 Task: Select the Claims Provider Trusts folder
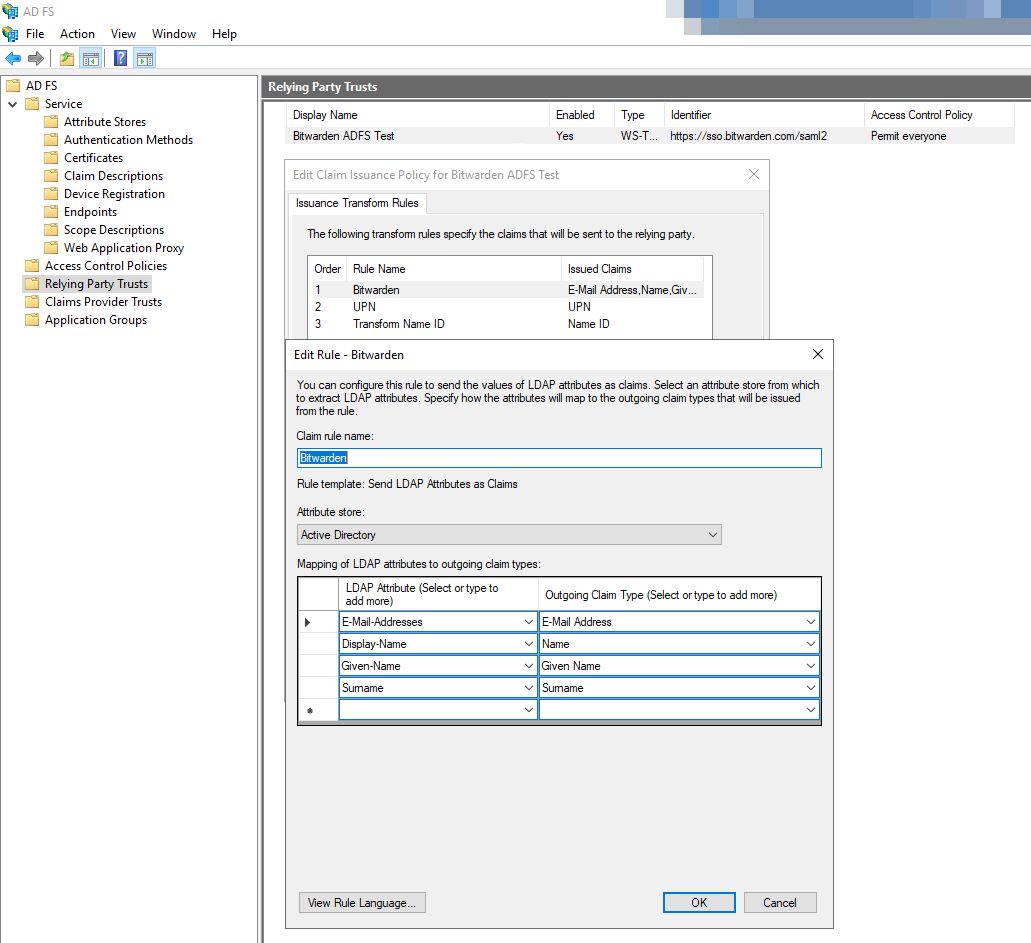[x=103, y=302]
